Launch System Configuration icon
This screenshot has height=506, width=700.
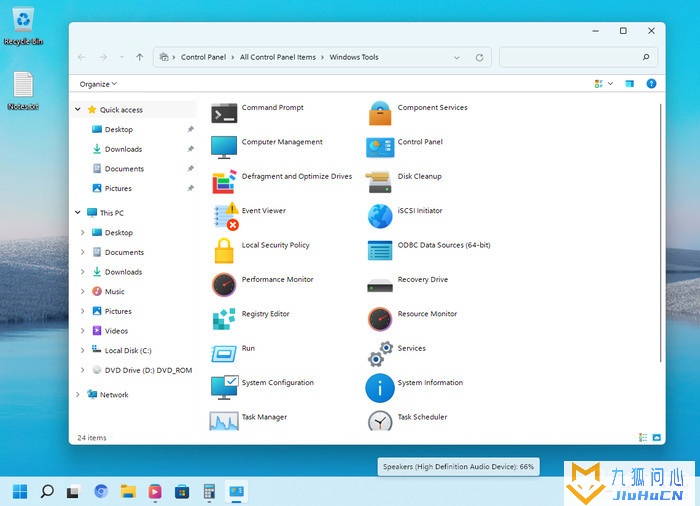pyautogui.click(x=225, y=387)
